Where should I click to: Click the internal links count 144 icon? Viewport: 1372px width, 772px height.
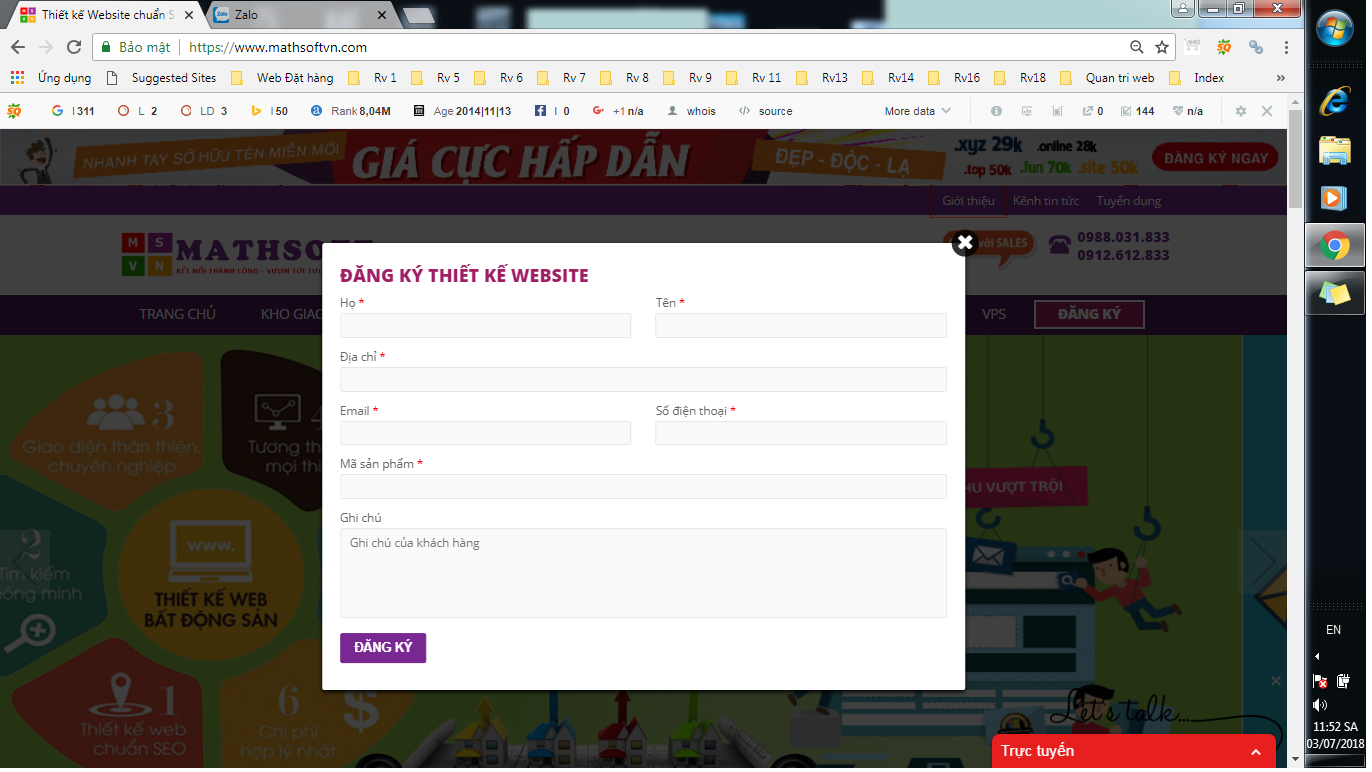[1138, 111]
